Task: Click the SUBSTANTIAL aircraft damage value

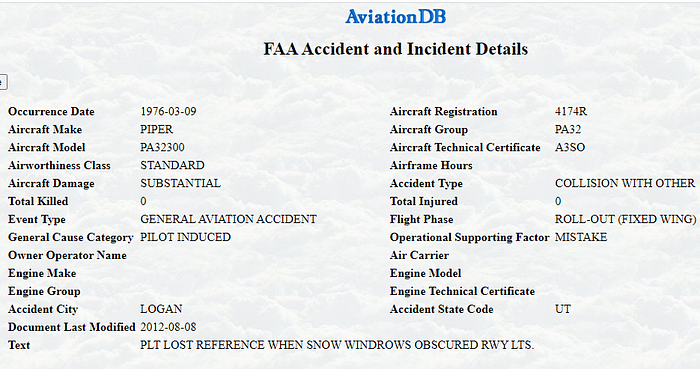Action: tap(180, 183)
